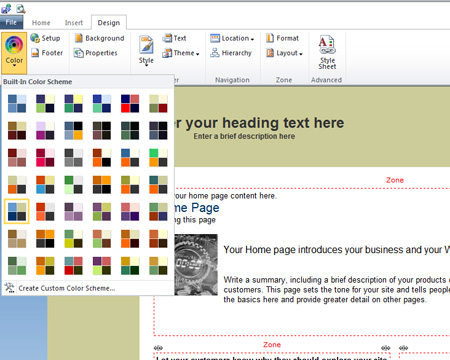This screenshot has height=360, width=450.
Task: Click the Create Custom Color Scheme icon
Action: pos(9,287)
